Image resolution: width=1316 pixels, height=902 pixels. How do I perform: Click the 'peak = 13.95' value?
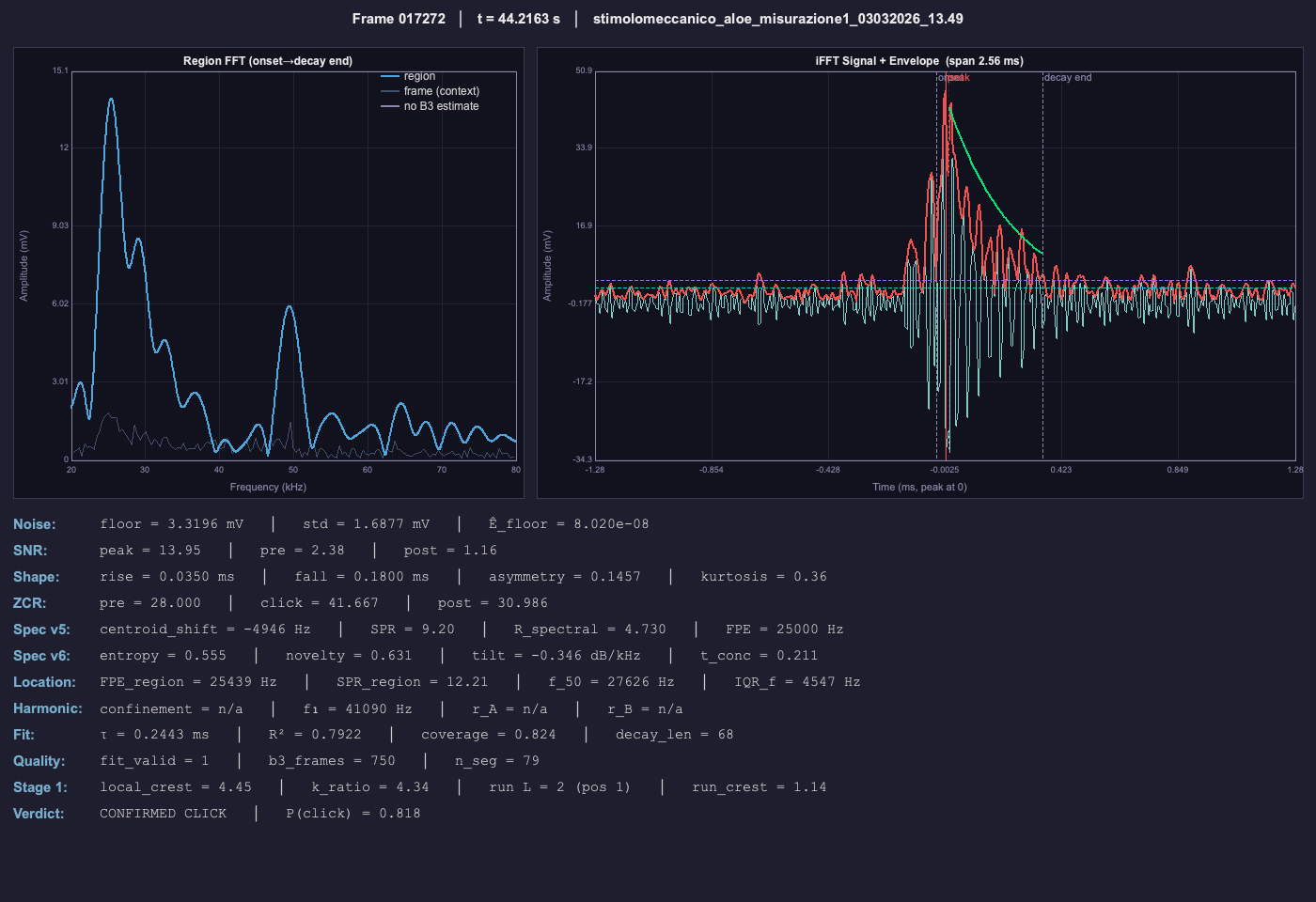click(150, 551)
